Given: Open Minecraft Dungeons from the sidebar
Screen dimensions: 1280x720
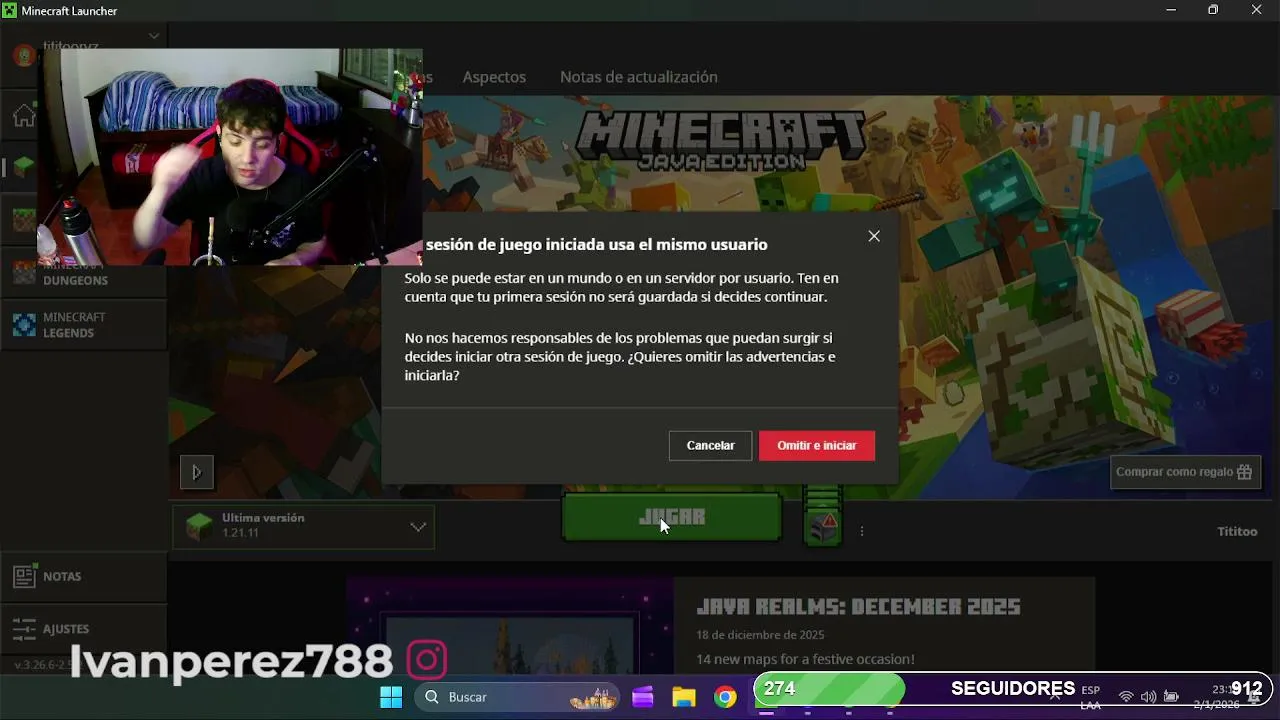Looking at the screenshot, I should coord(84,273).
